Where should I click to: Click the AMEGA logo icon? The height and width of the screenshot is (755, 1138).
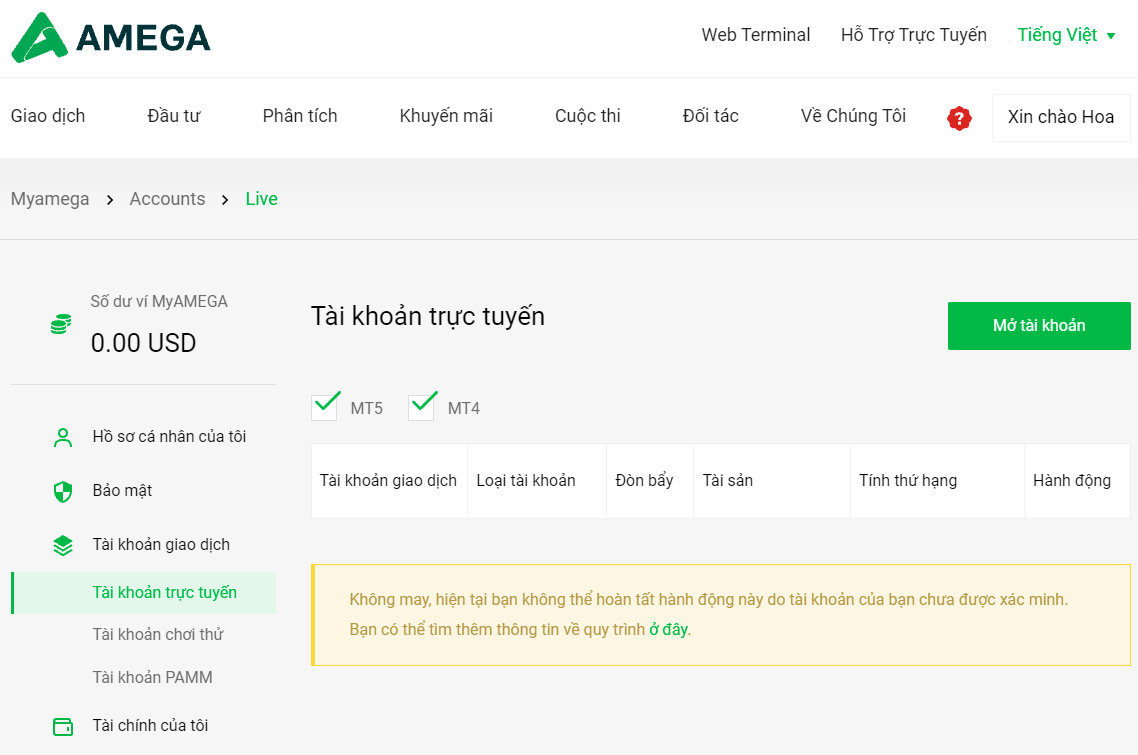pyautogui.click(x=40, y=37)
